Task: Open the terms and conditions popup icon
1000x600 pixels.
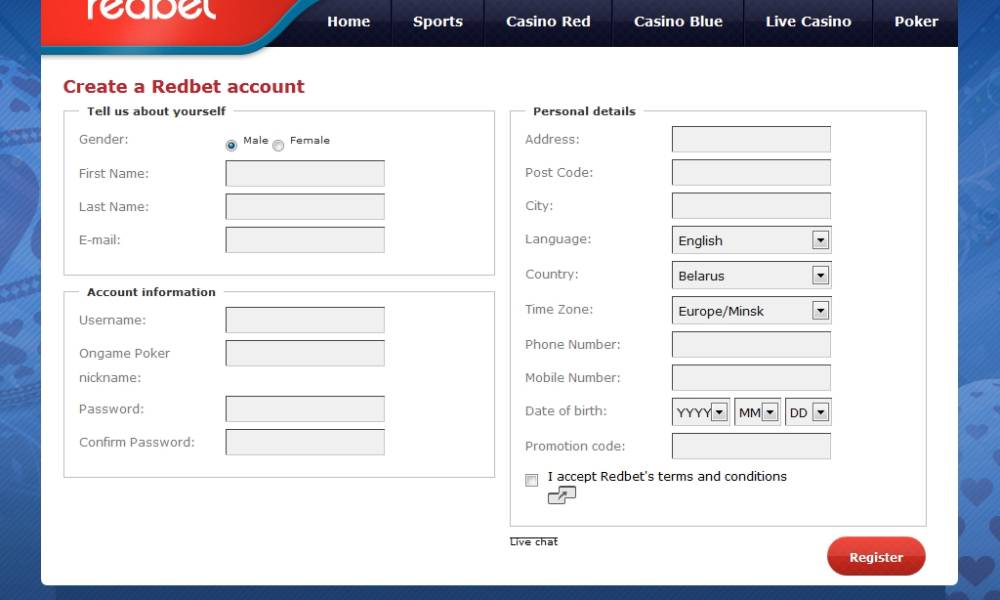Action: (561, 495)
